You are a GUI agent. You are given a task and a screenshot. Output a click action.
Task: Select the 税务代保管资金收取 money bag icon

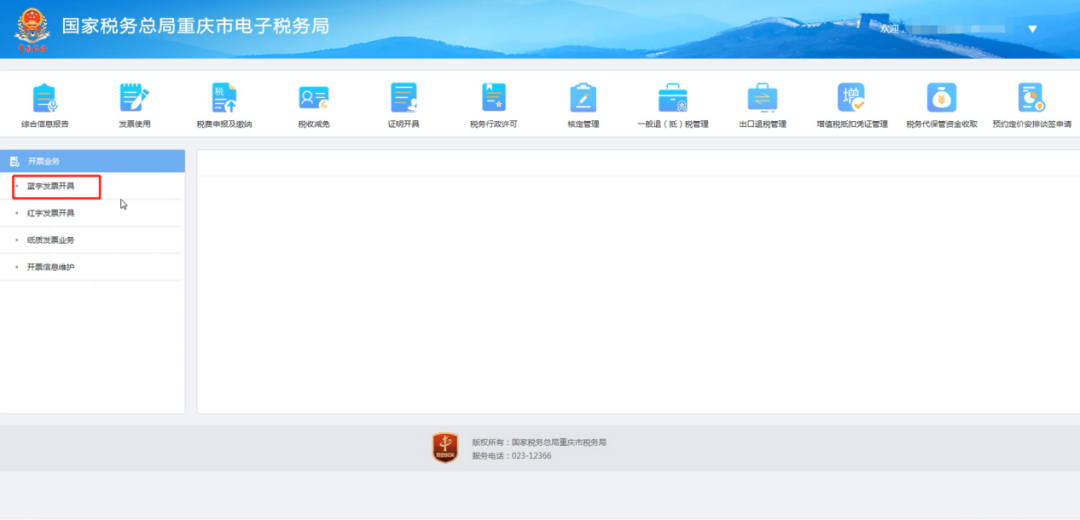click(x=942, y=98)
